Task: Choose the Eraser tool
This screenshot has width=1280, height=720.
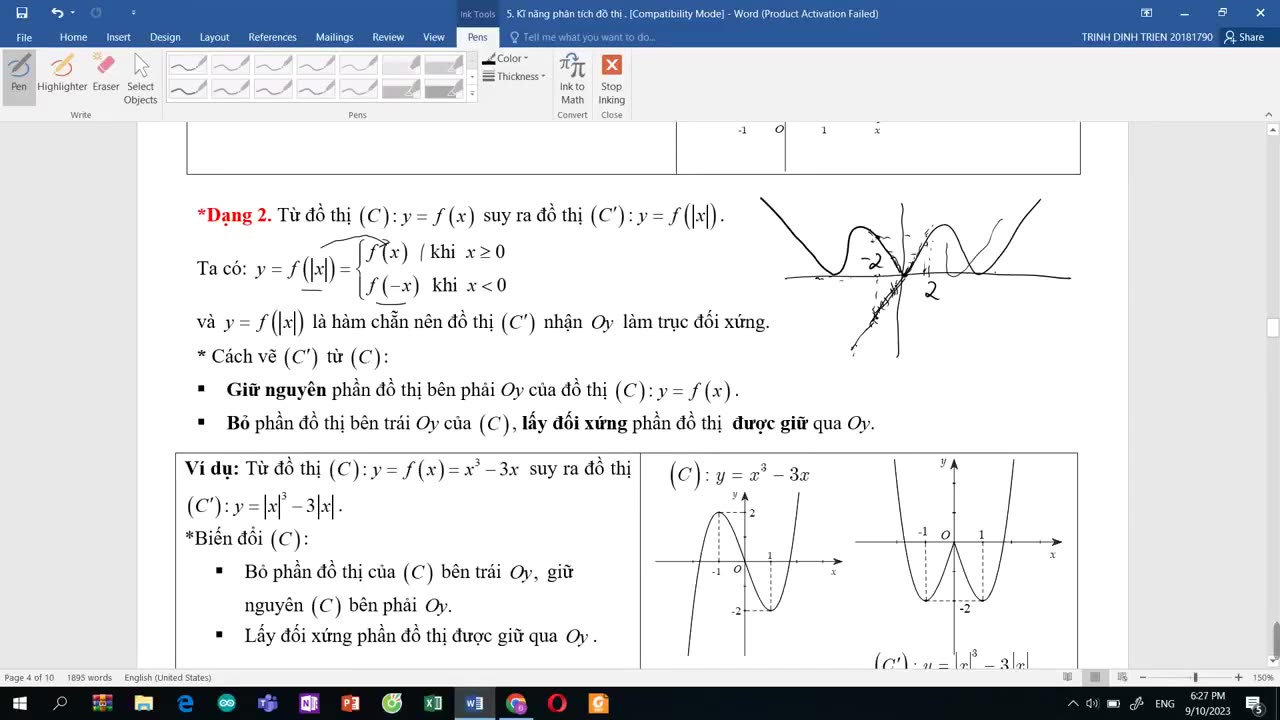Action: click(x=106, y=75)
